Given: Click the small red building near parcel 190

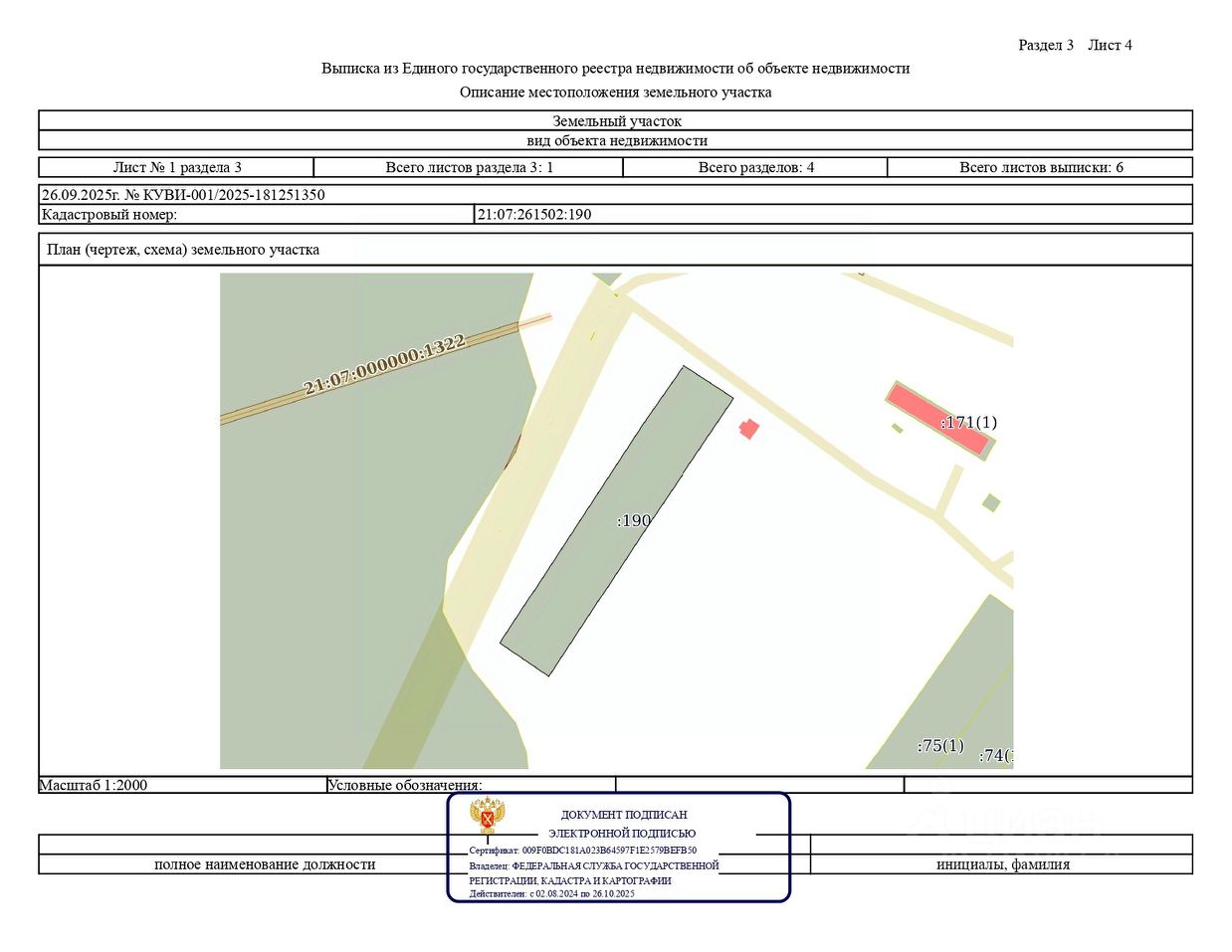Looking at the screenshot, I should (748, 429).
